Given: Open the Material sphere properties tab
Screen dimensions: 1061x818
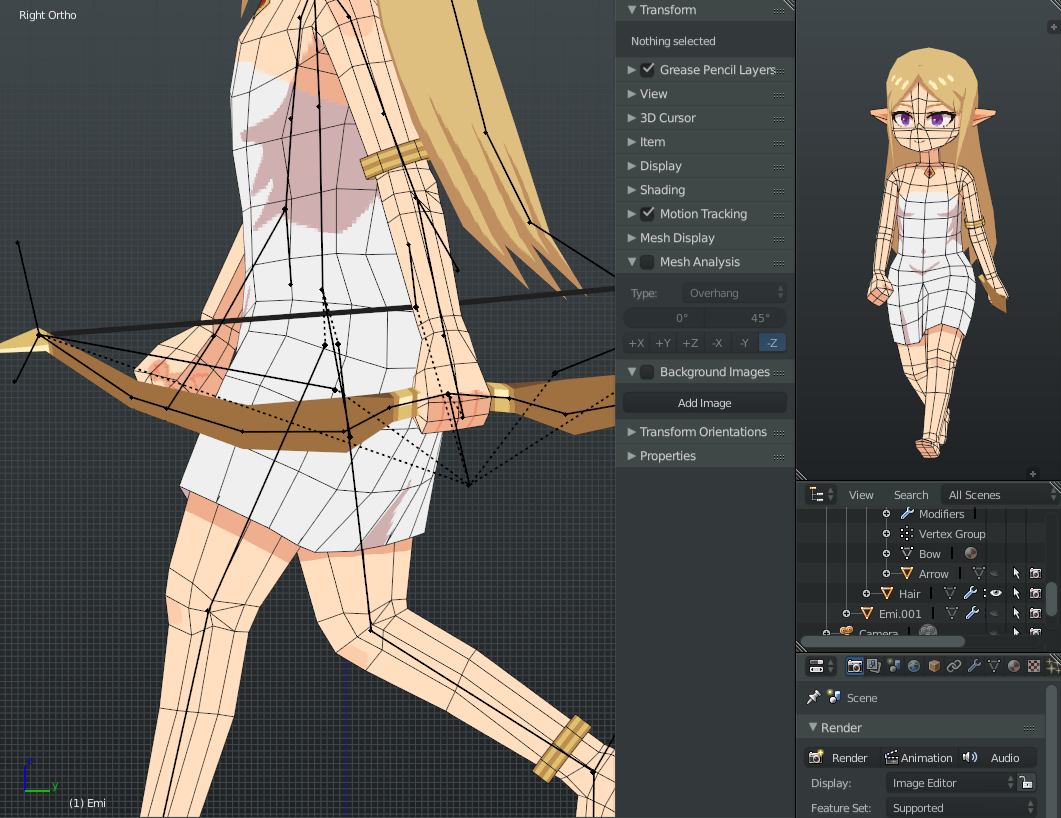Looking at the screenshot, I should pyautogui.click(x=1014, y=666).
